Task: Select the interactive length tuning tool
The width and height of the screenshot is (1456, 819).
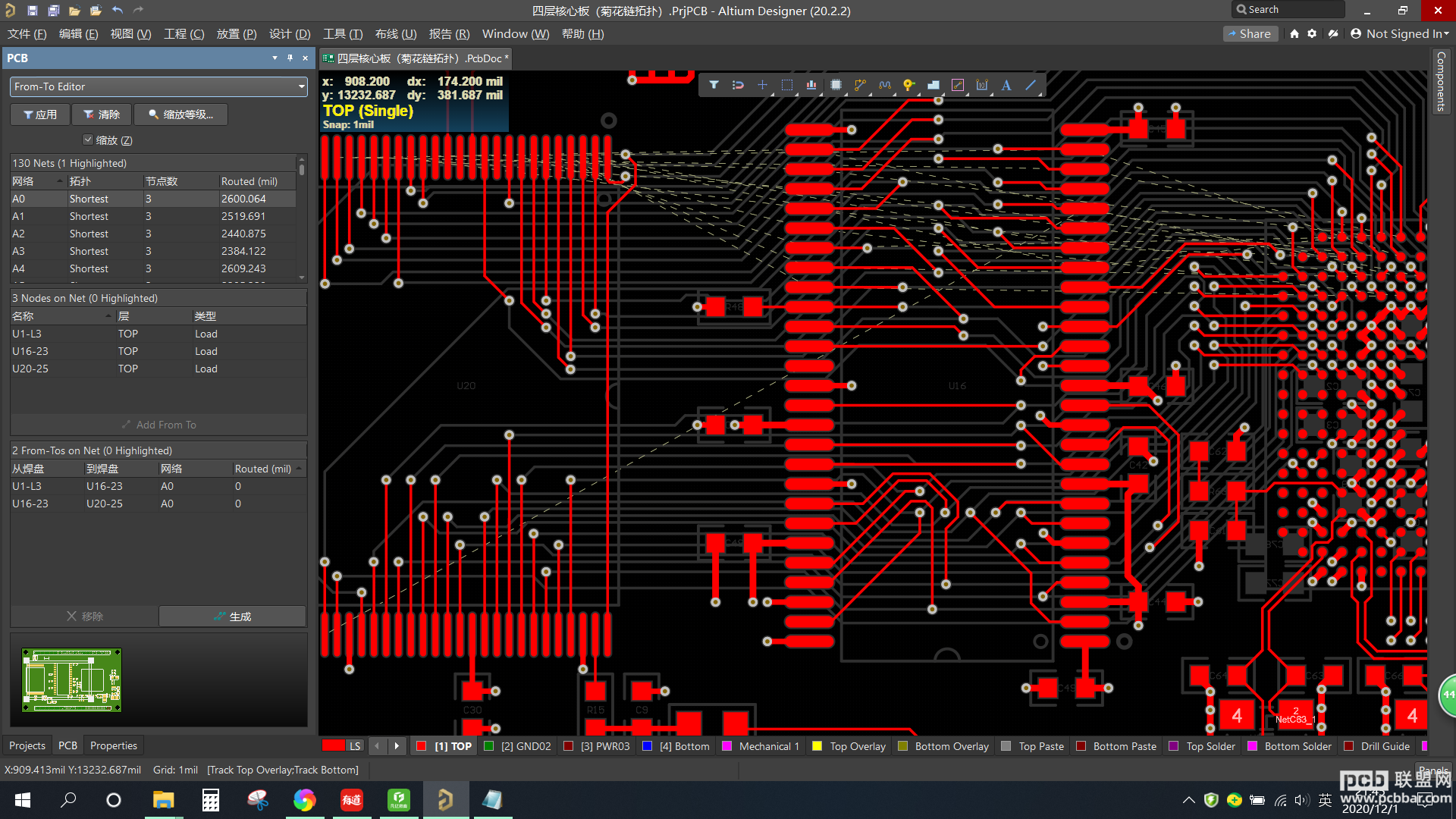Action: click(884, 85)
